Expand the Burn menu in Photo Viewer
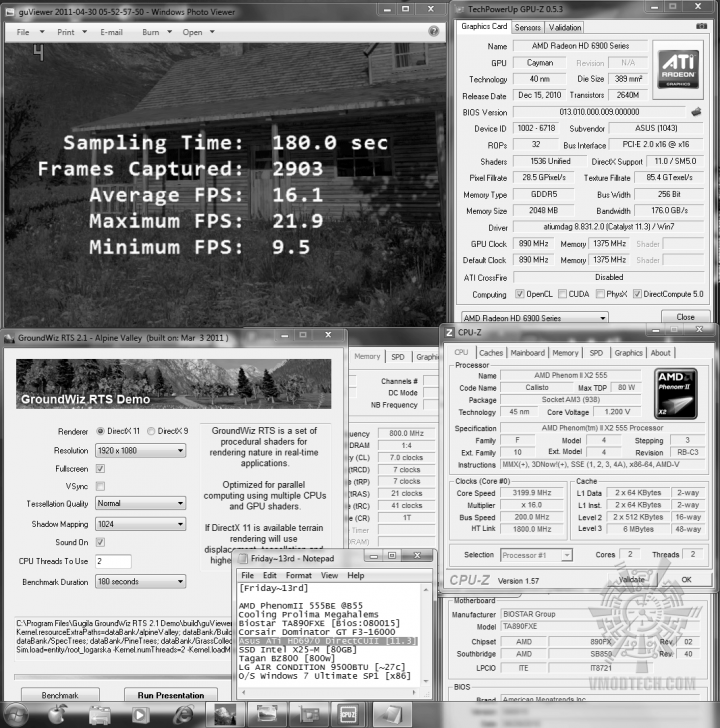 pyautogui.click(x=157, y=32)
